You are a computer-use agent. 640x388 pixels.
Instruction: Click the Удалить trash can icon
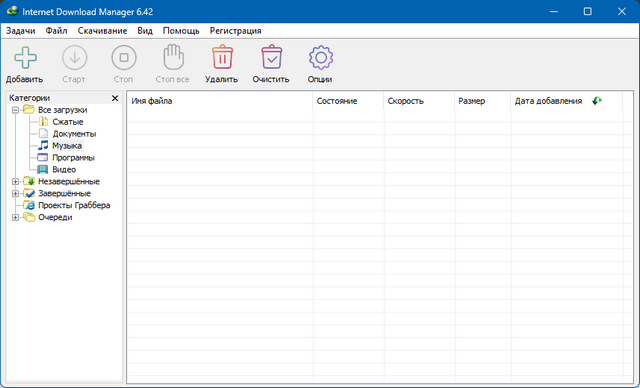(x=222, y=57)
